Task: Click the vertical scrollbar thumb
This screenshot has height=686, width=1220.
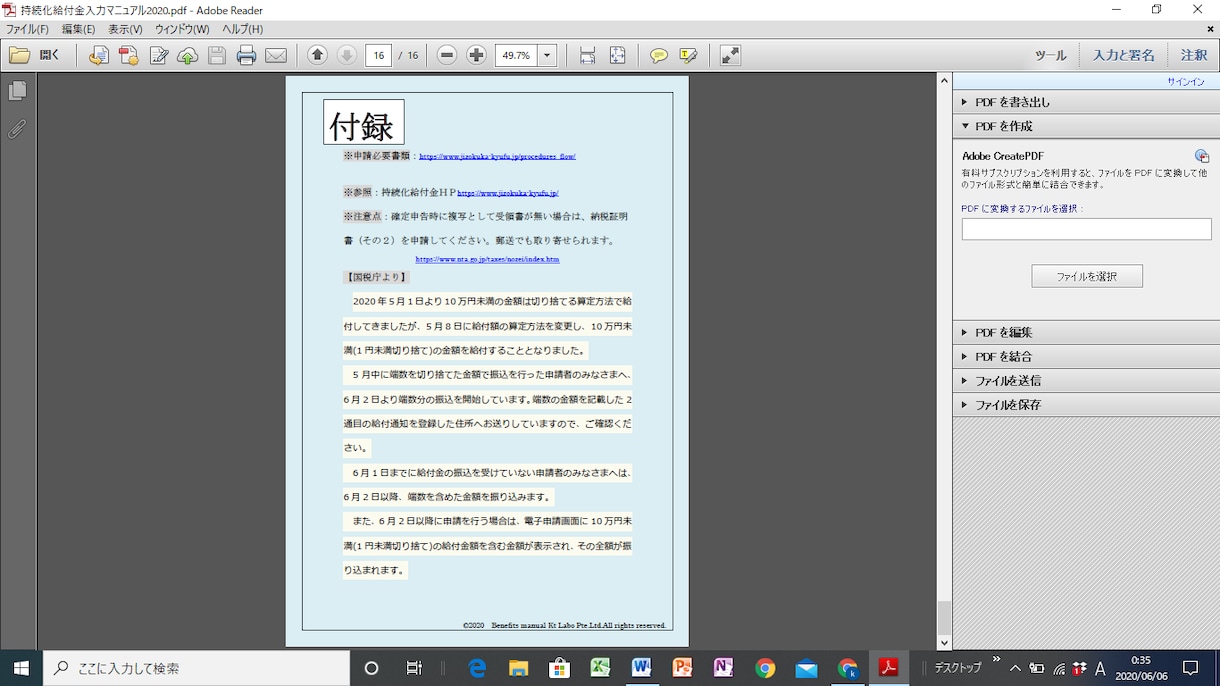Action: click(x=944, y=618)
